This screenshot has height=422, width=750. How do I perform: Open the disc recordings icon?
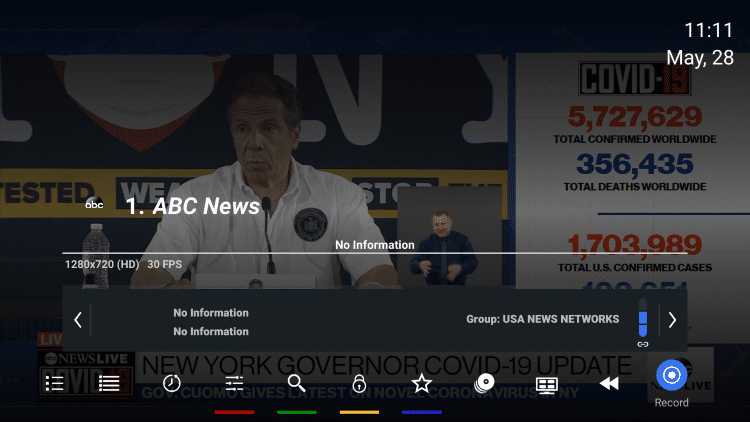point(484,382)
